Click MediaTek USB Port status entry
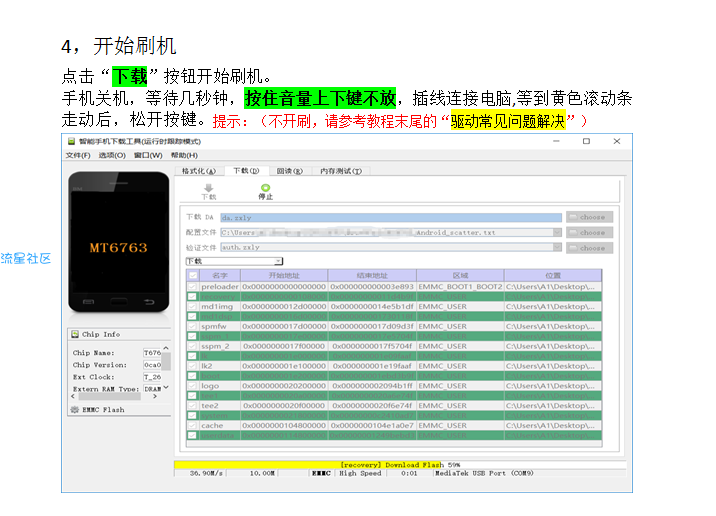The width and height of the screenshot is (716, 516). point(484,474)
